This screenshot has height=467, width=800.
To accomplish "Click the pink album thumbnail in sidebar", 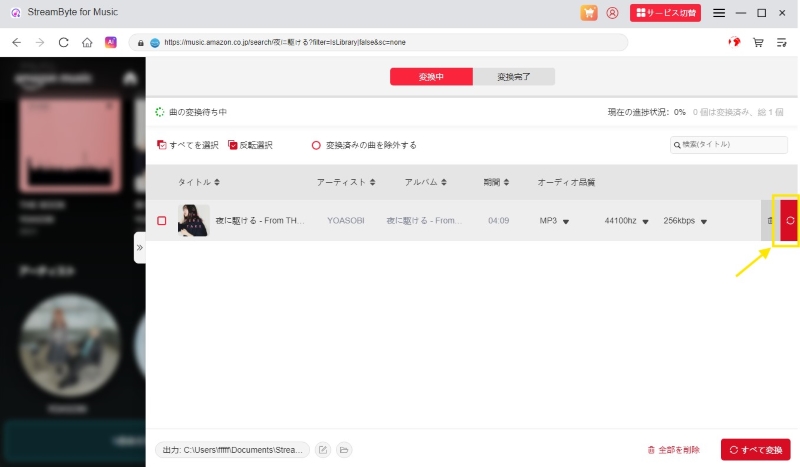I will click(70, 145).
